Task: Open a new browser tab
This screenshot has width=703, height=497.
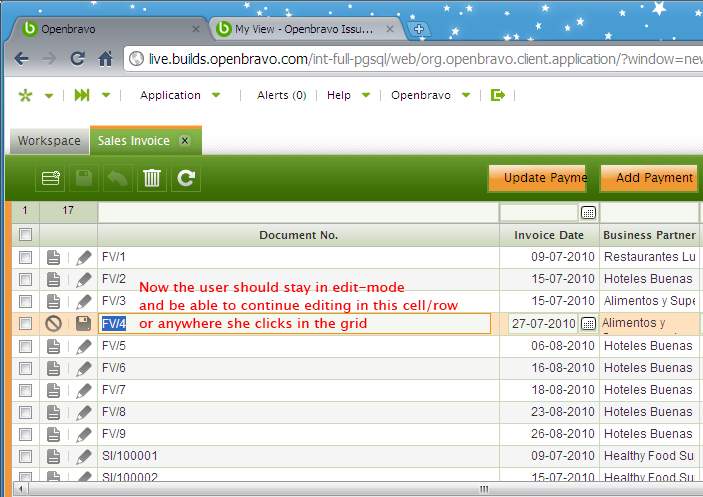Action: pos(419,29)
